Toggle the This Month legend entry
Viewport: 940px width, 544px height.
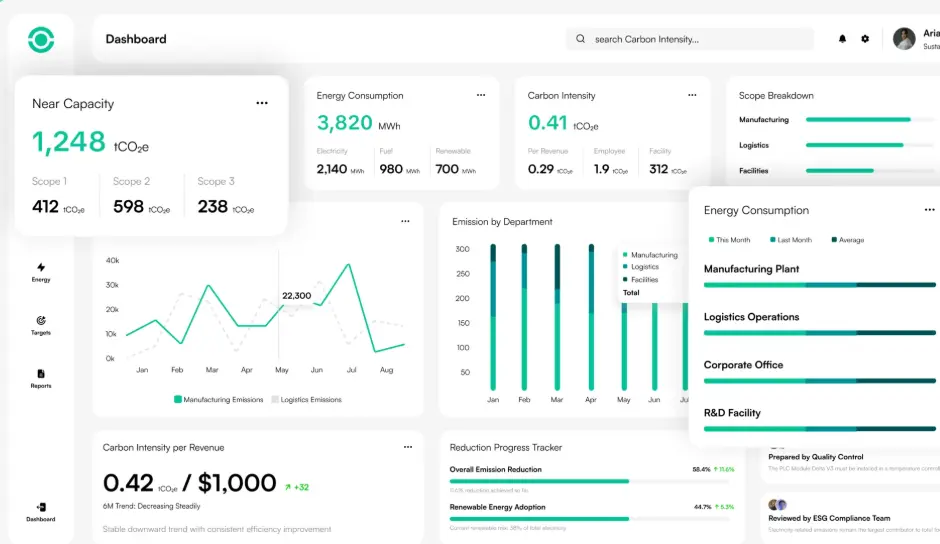[729, 240]
